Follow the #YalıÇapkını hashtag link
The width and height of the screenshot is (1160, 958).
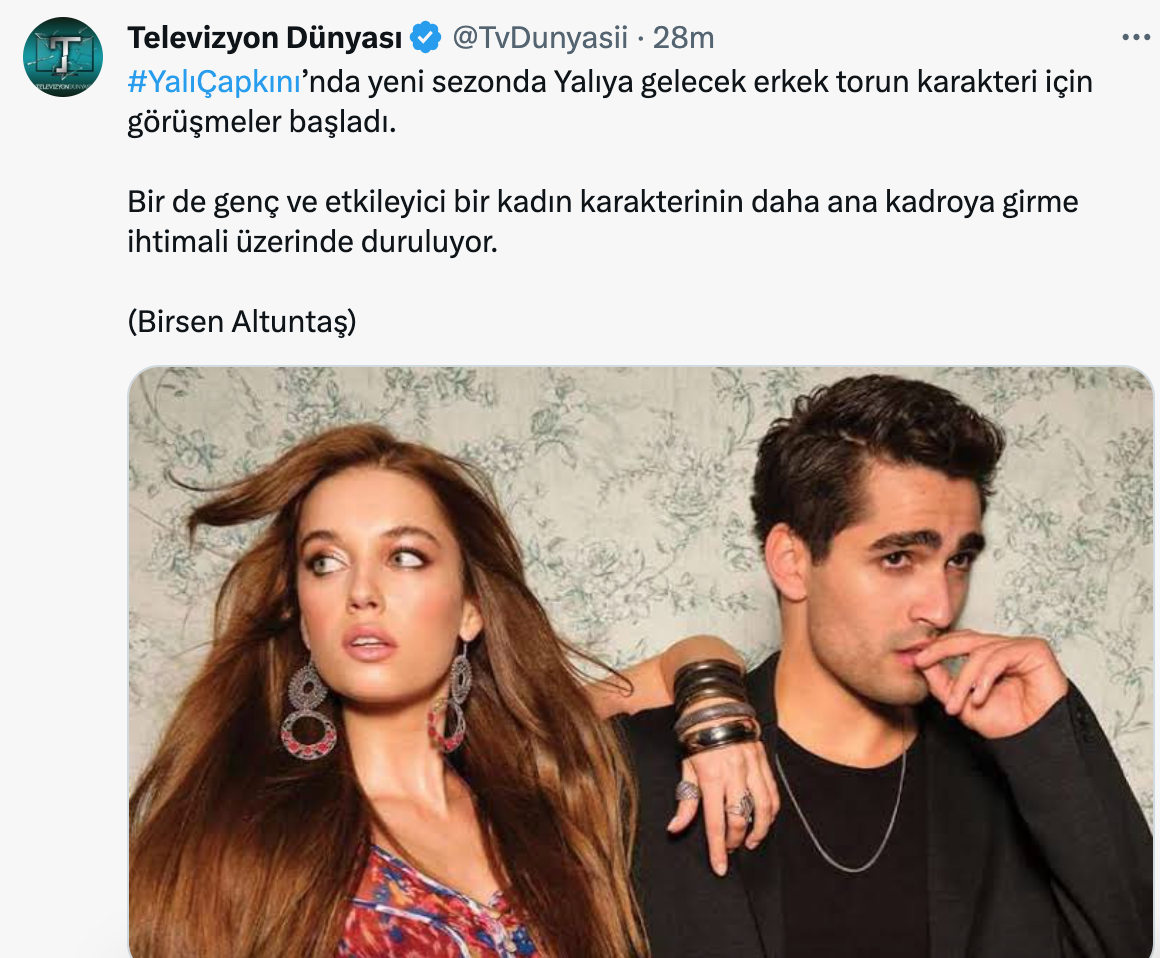tap(214, 82)
